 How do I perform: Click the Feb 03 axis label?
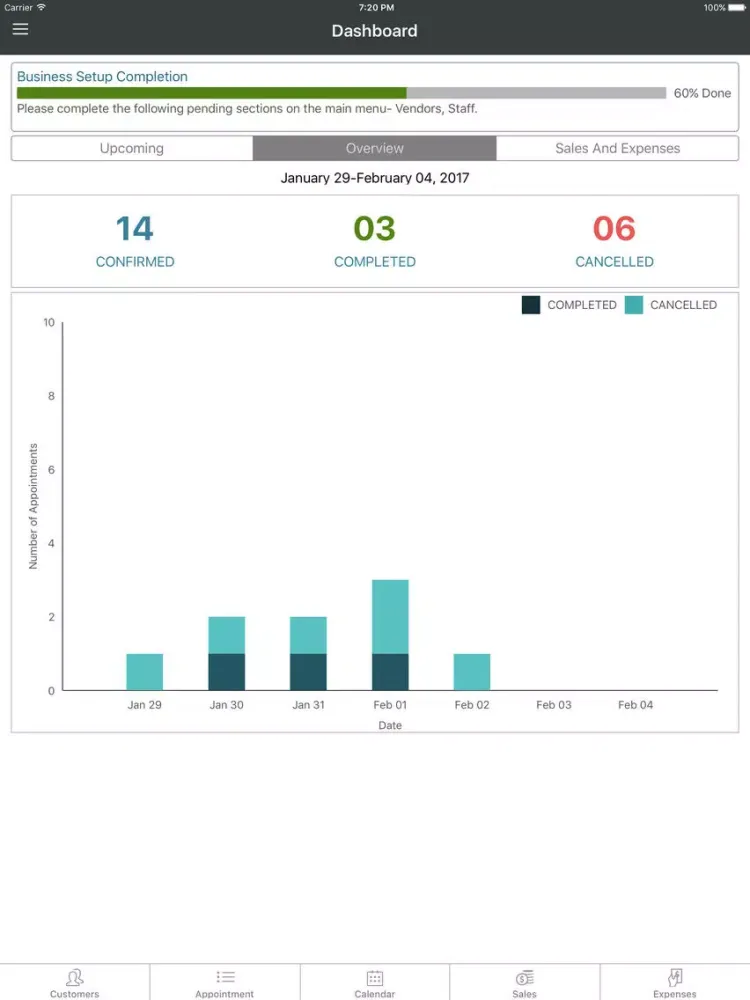point(554,705)
